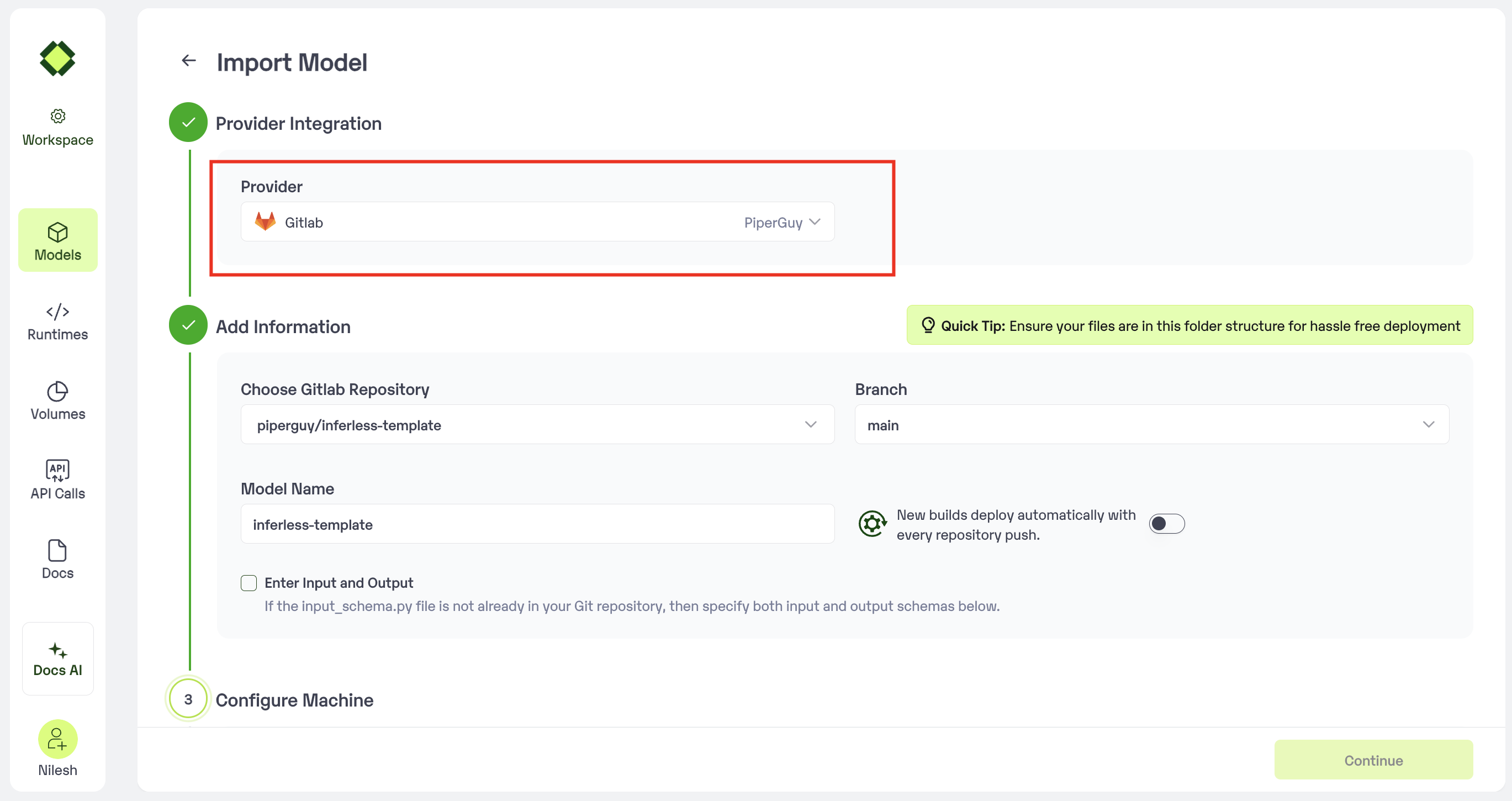Click the Quick Tip lightbulb icon

pos(928,325)
